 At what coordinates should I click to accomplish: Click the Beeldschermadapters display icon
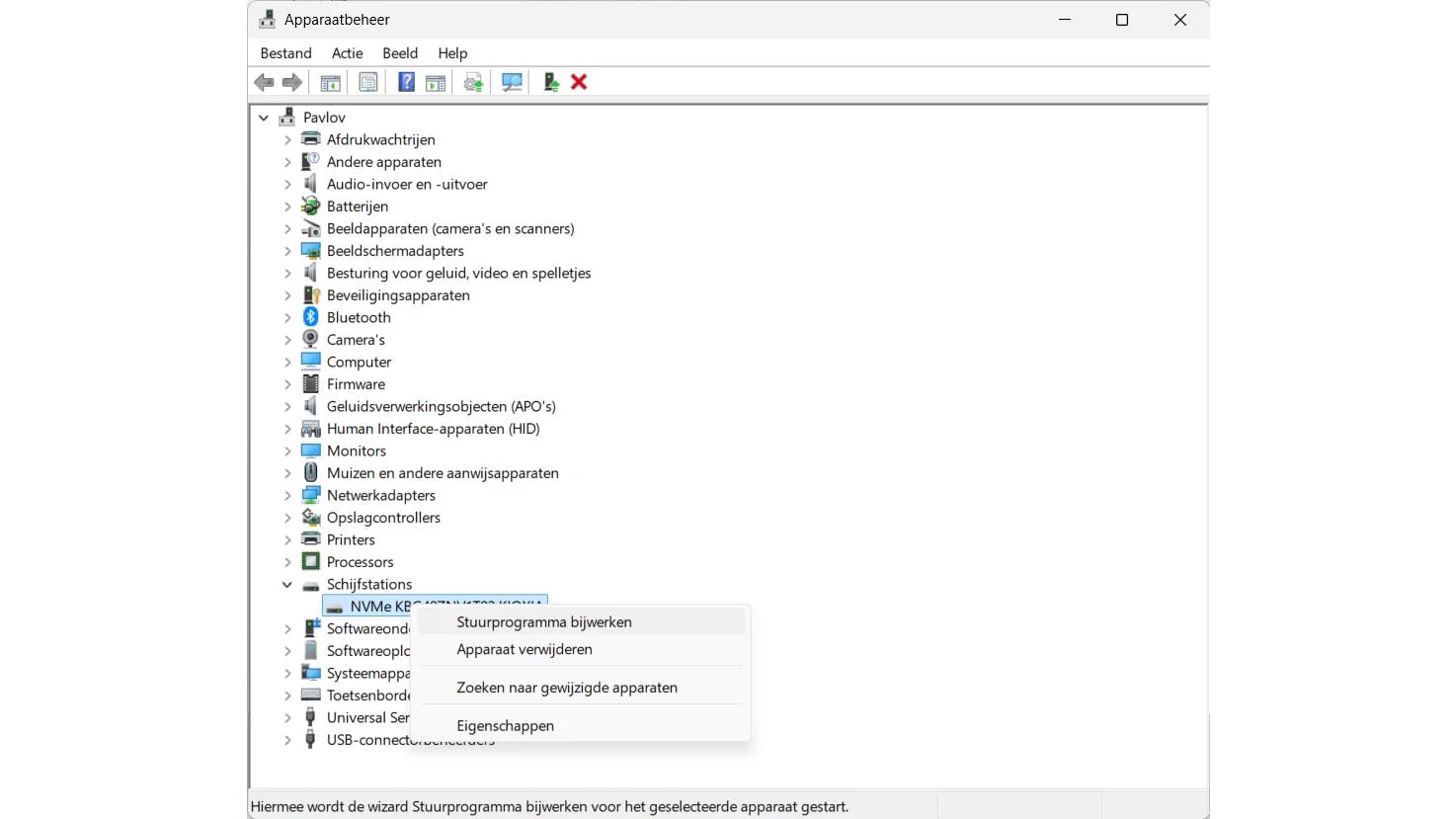coord(311,250)
